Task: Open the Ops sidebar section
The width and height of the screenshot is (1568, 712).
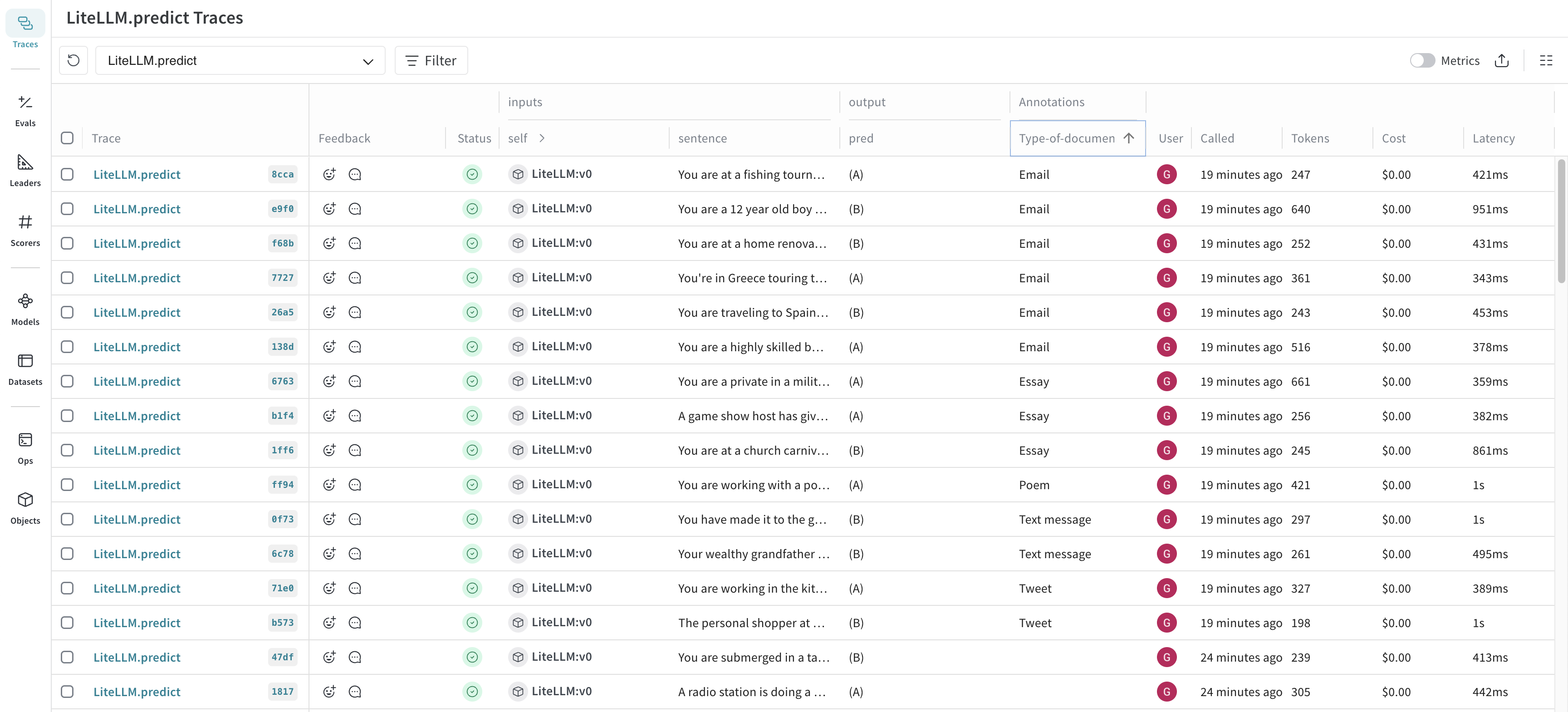Action: [25, 447]
